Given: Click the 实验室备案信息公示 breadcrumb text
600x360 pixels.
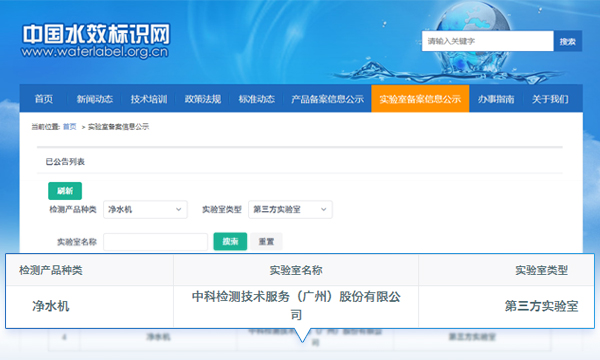Looking at the screenshot, I should [118, 127].
